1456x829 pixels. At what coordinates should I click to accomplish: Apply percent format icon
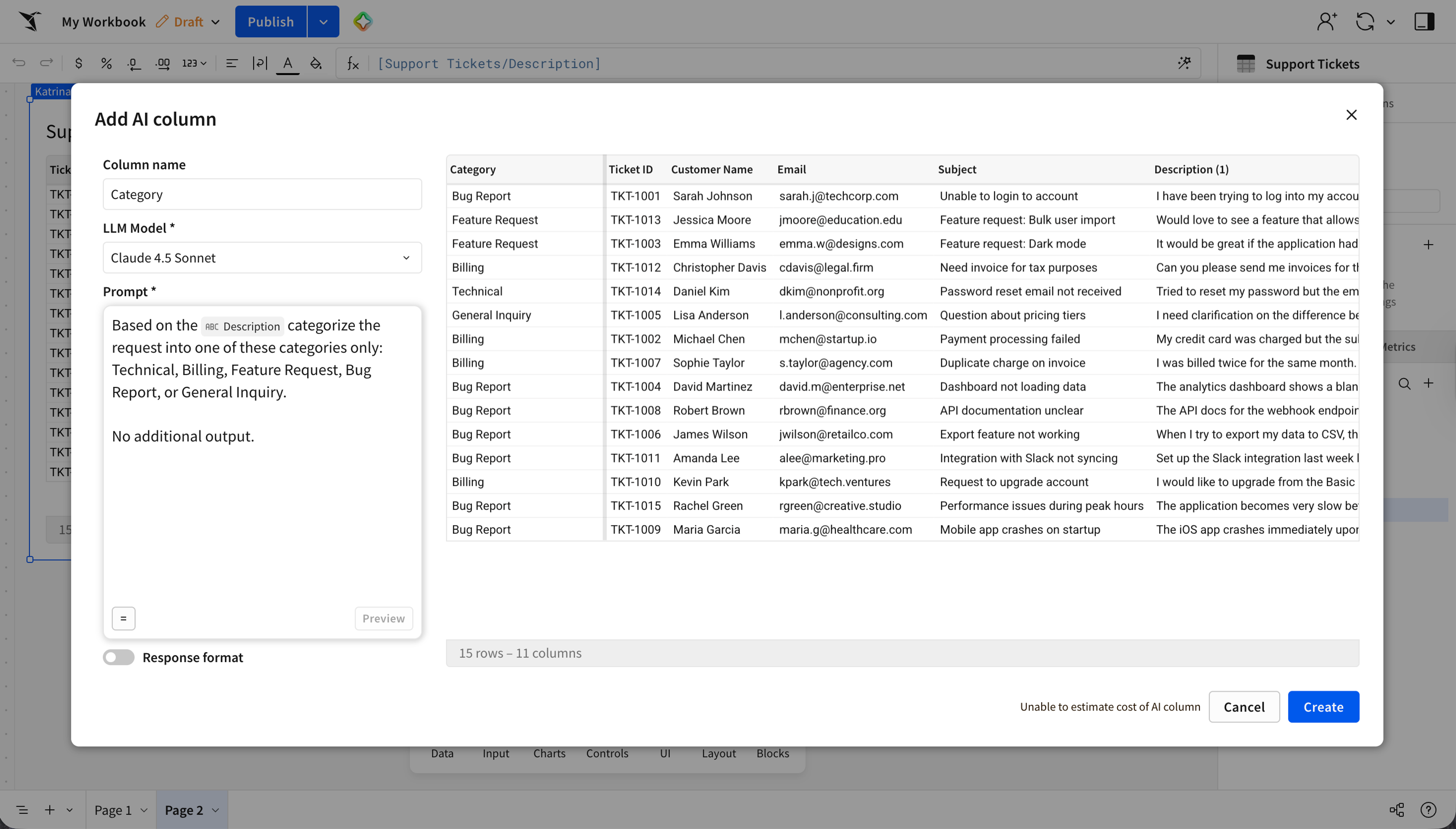(106, 63)
